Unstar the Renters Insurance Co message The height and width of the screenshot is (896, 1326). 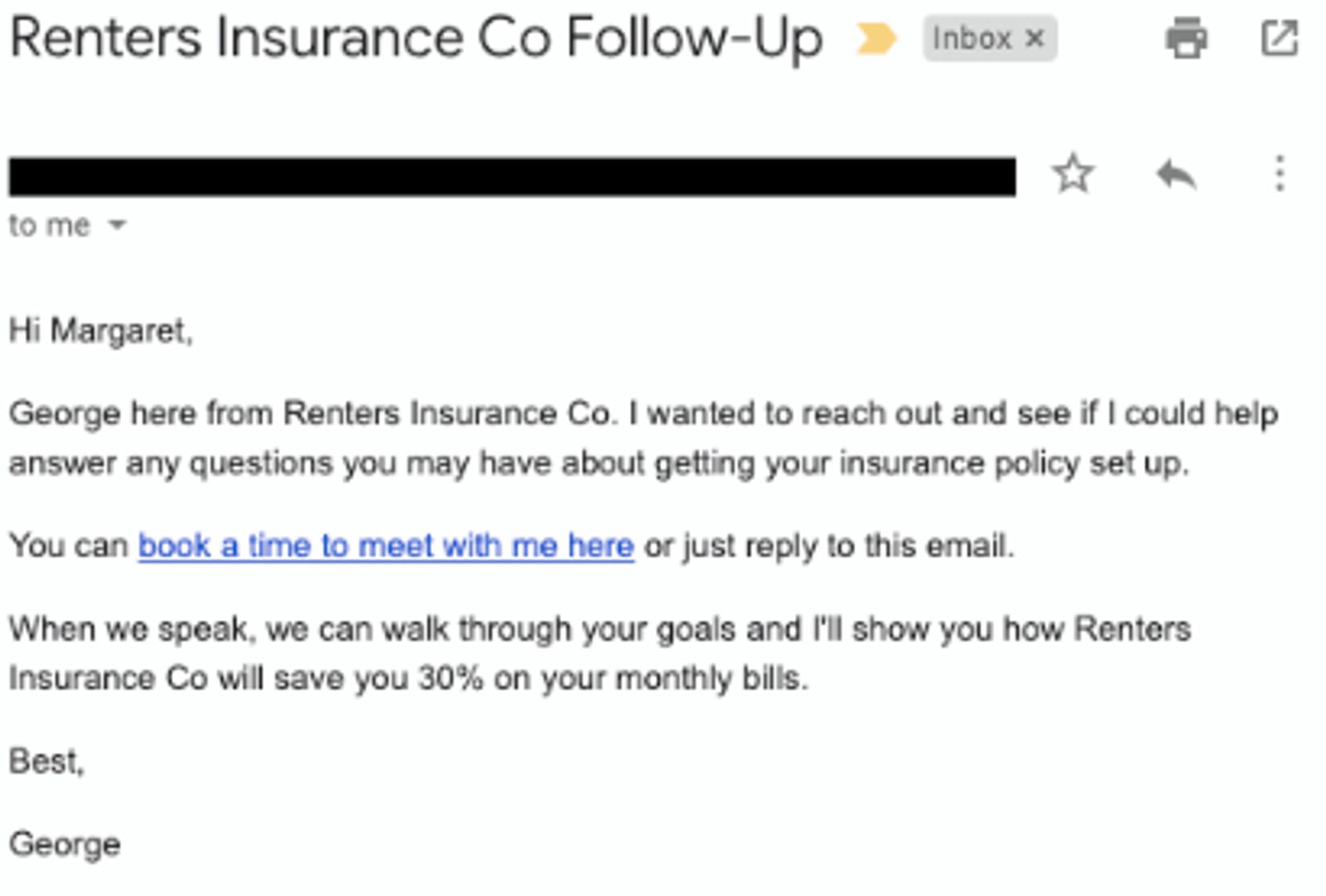[1072, 174]
